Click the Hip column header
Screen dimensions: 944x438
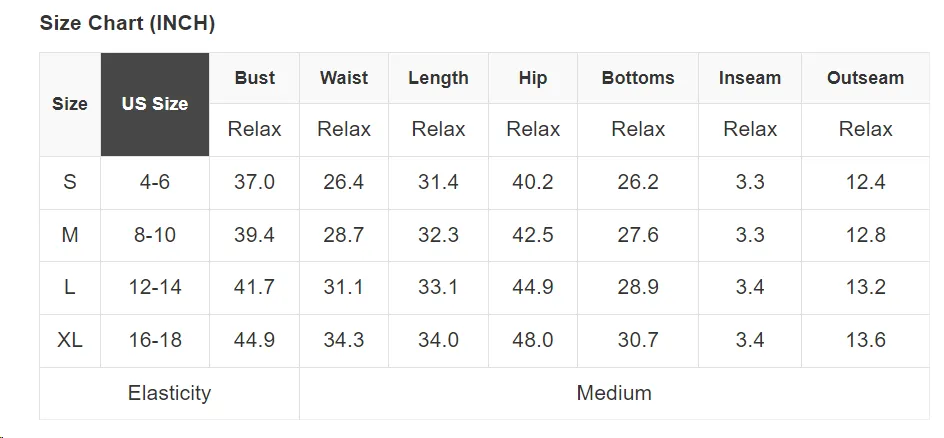point(533,78)
